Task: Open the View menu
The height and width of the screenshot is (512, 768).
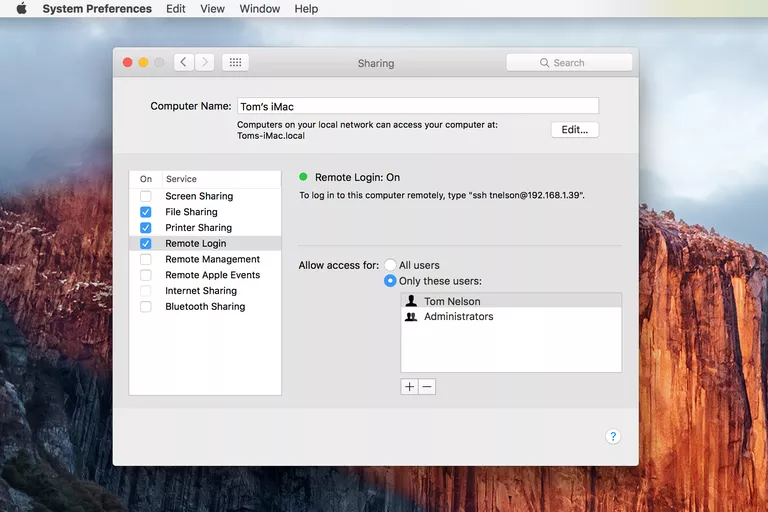Action: pos(212,9)
